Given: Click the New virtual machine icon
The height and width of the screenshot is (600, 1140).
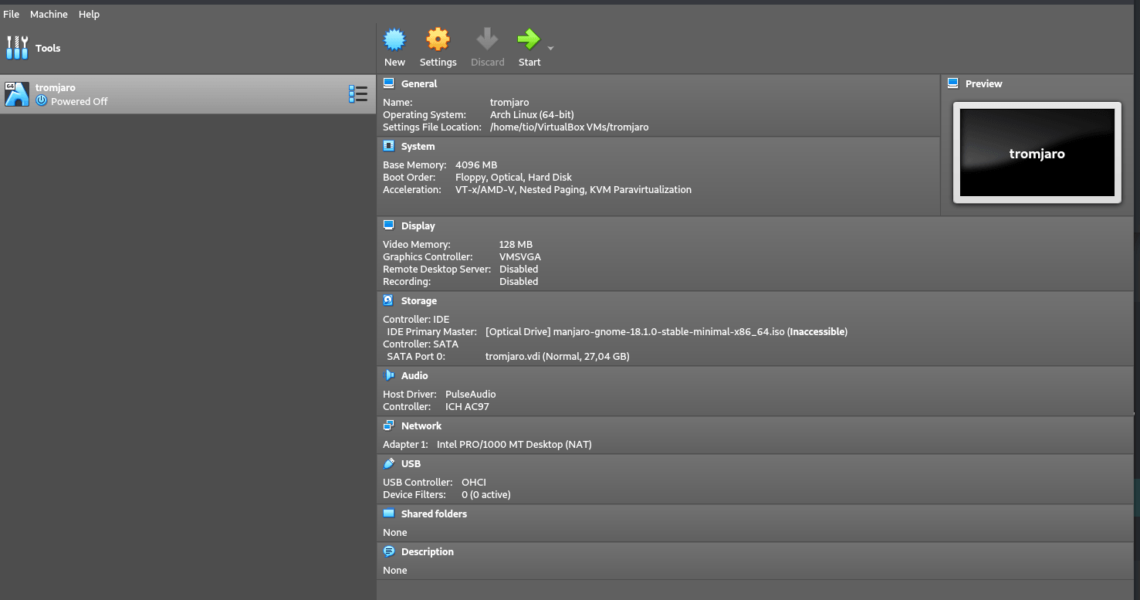Looking at the screenshot, I should click(395, 40).
